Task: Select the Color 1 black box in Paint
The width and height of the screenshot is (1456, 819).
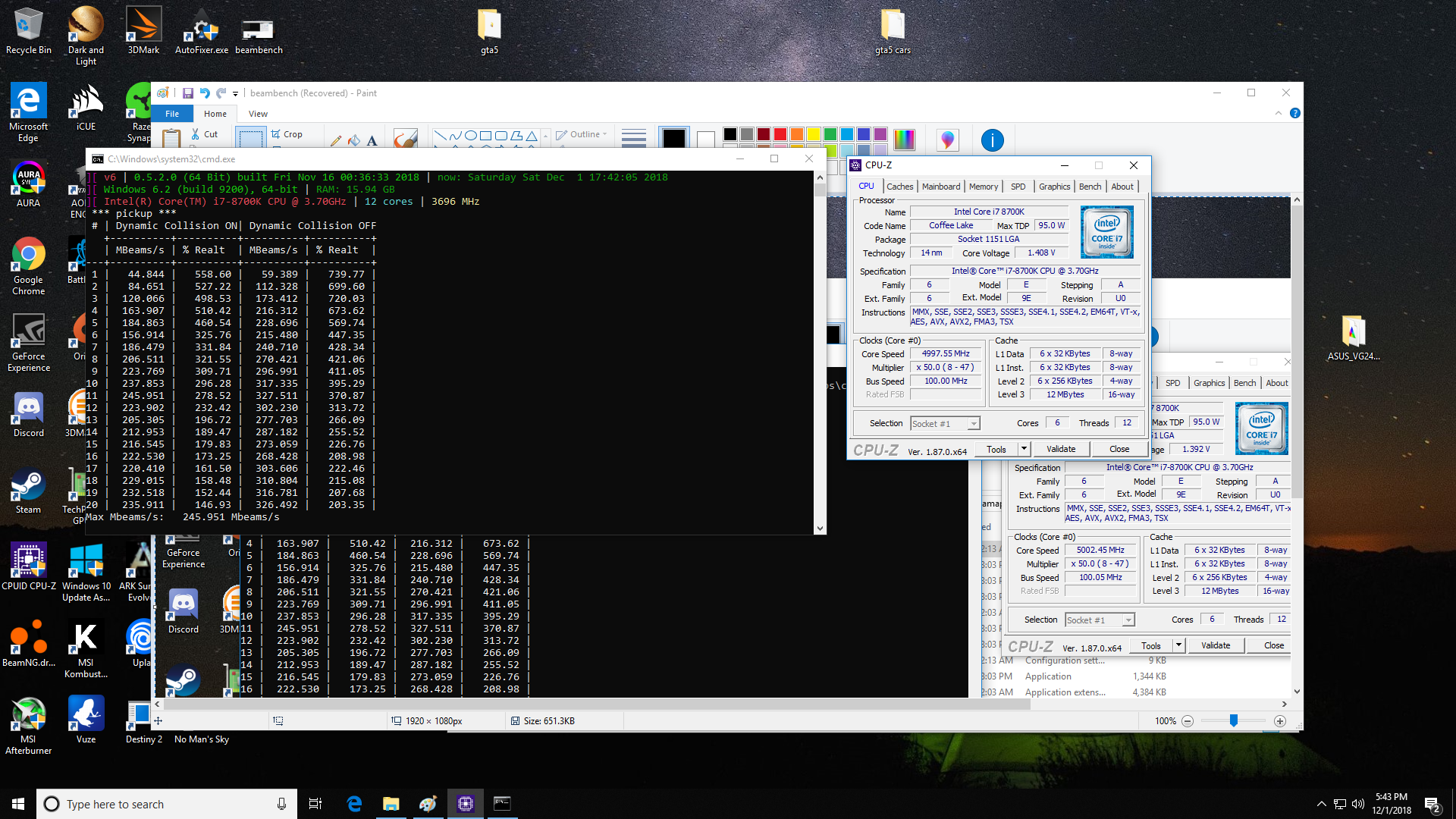Action: click(673, 138)
